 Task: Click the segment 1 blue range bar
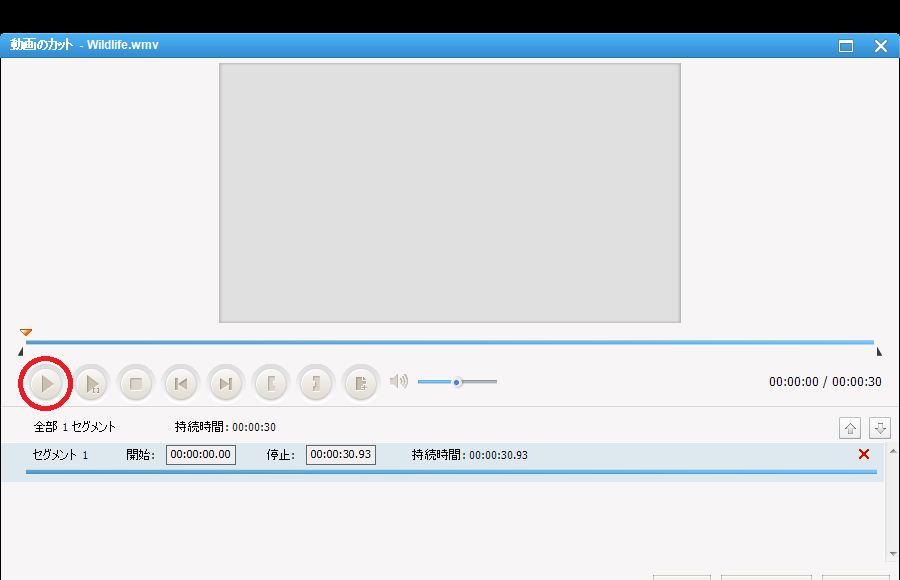click(451, 472)
